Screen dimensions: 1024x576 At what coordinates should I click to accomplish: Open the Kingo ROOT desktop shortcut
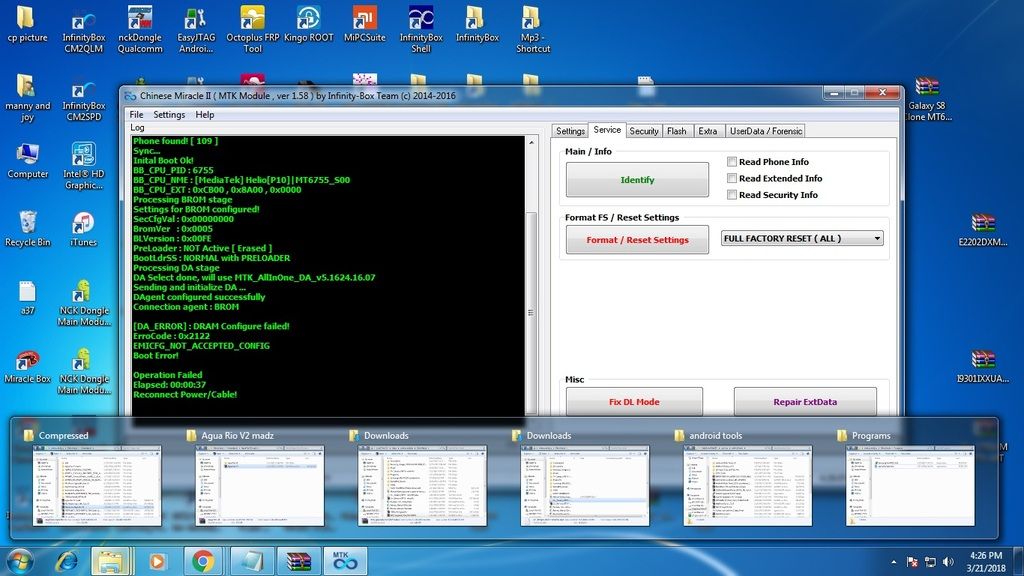coord(309,19)
